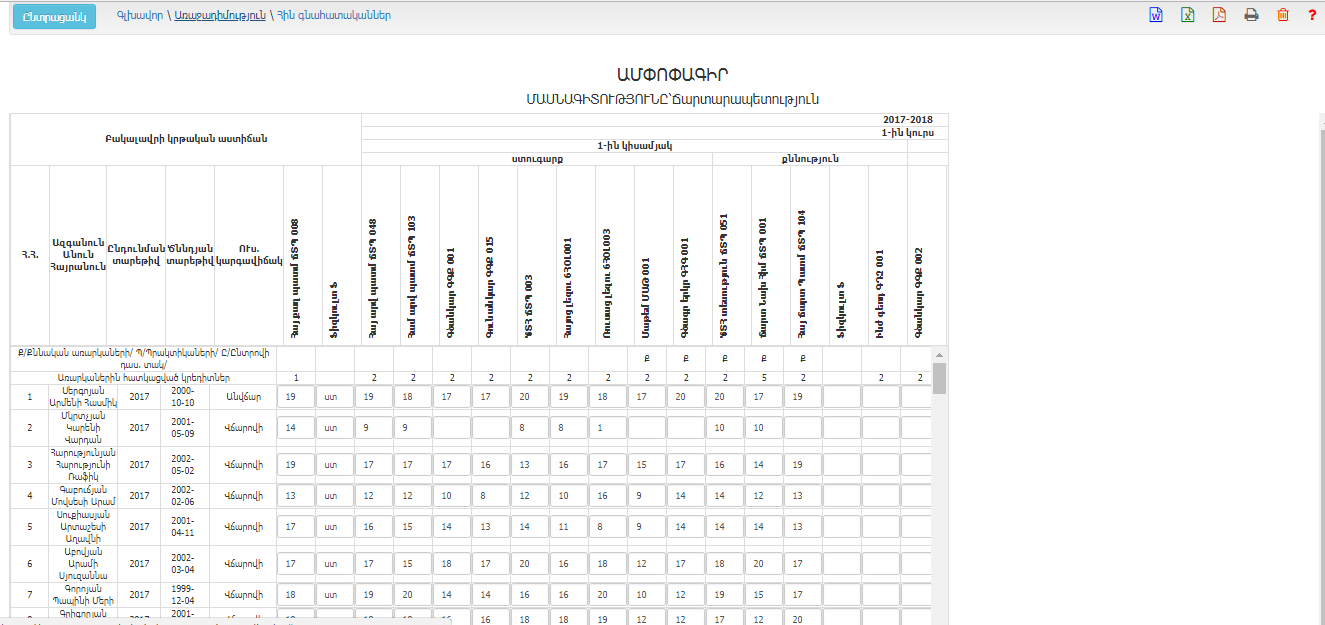Export the report to Excel
1325x625 pixels.
pos(1188,15)
